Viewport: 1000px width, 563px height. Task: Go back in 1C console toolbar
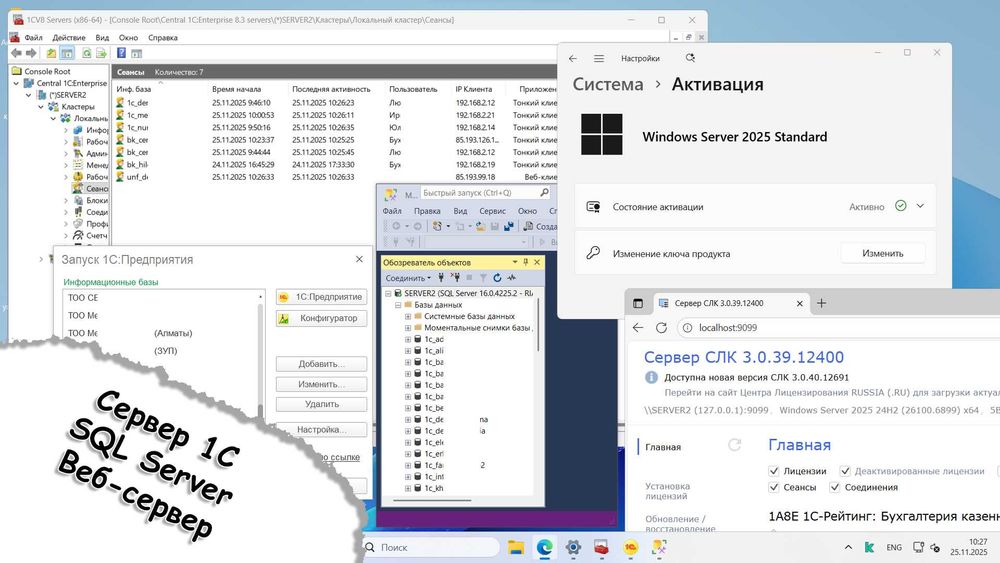(16, 54)
